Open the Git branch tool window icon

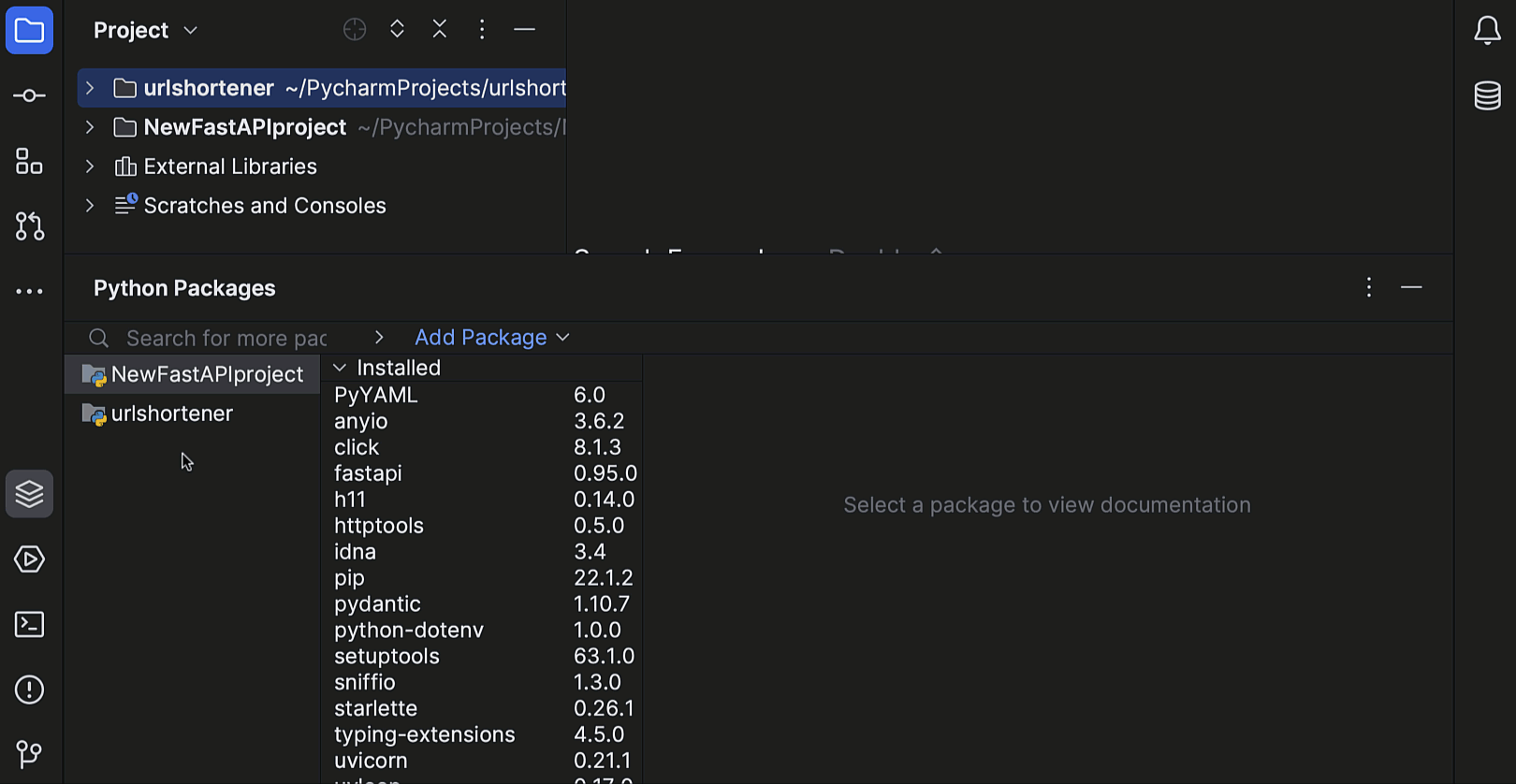(x=29, y=754)
